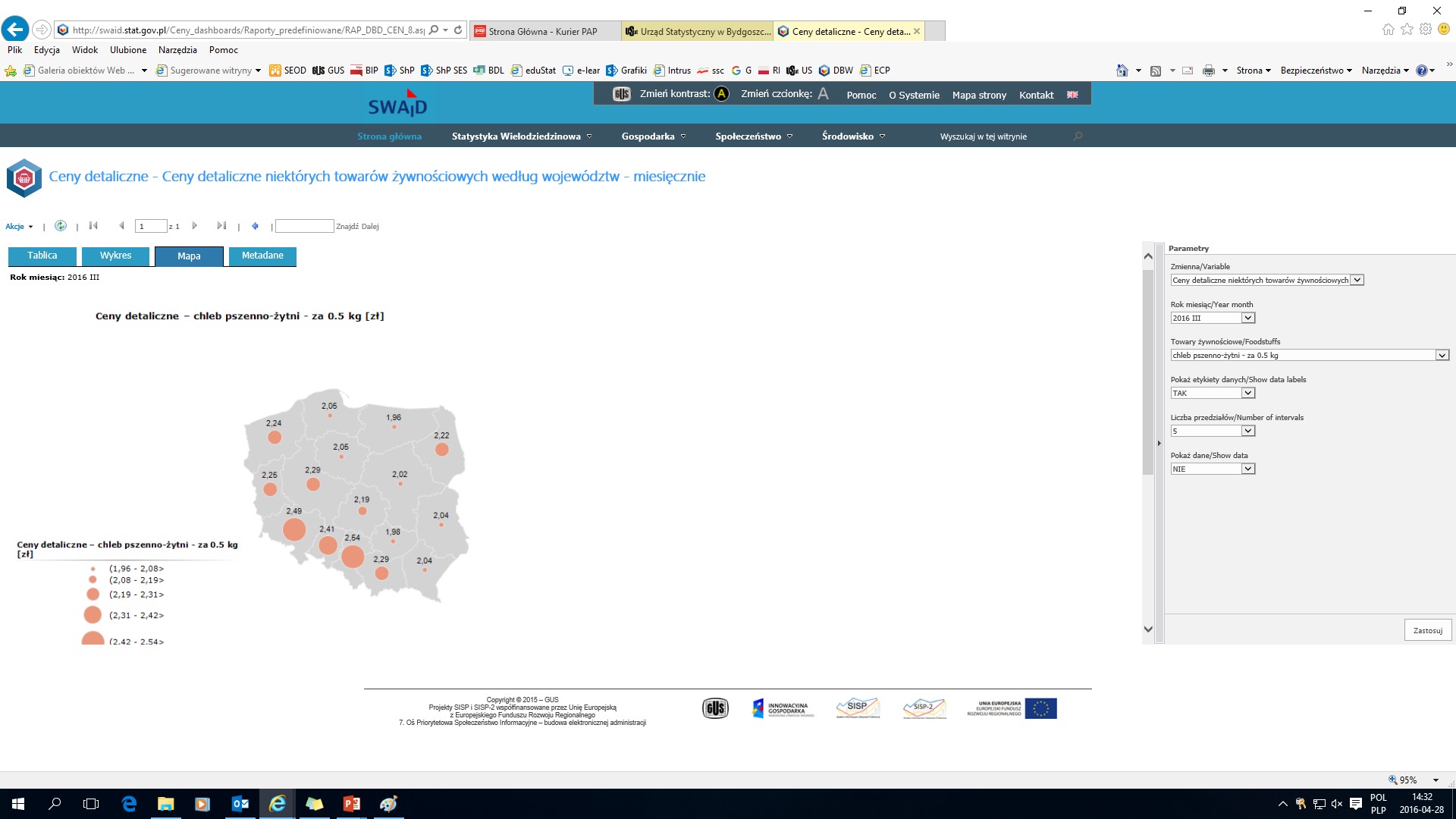
Task: Collapse the parameters panel with the splitter arrow
Action: pos(1159,444)
